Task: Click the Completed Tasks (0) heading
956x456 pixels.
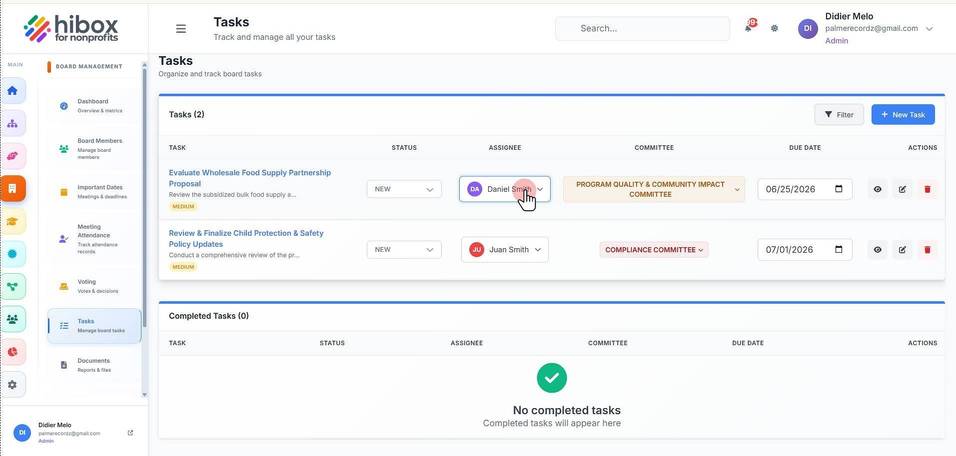Action: 209,316
